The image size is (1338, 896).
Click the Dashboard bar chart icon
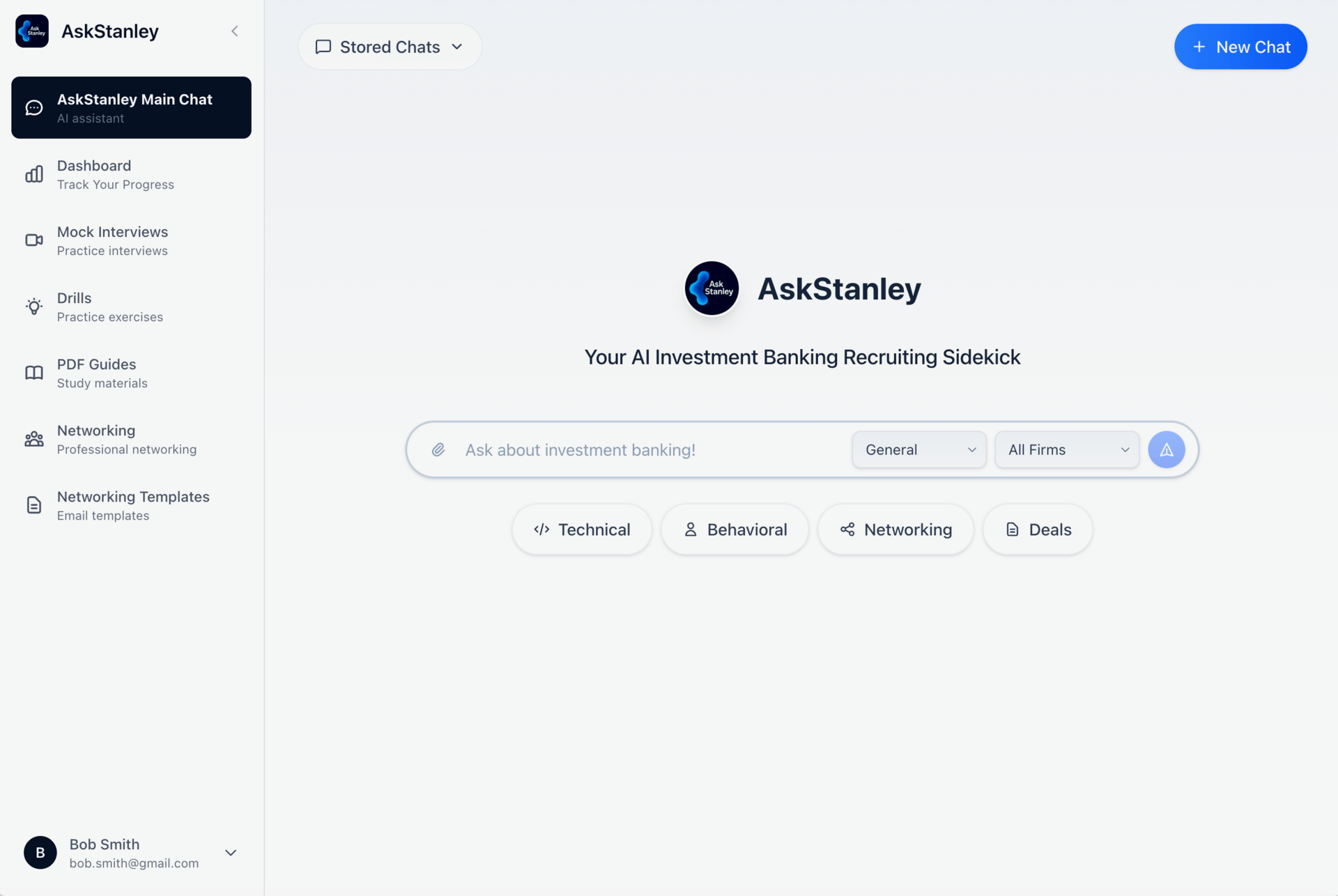[34, 174]
